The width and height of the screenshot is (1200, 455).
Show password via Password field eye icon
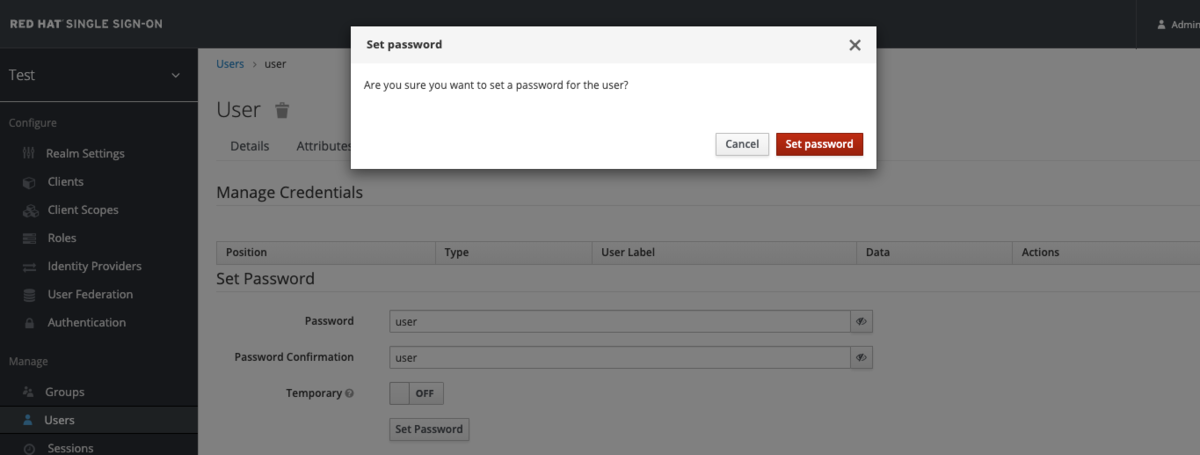861,321
